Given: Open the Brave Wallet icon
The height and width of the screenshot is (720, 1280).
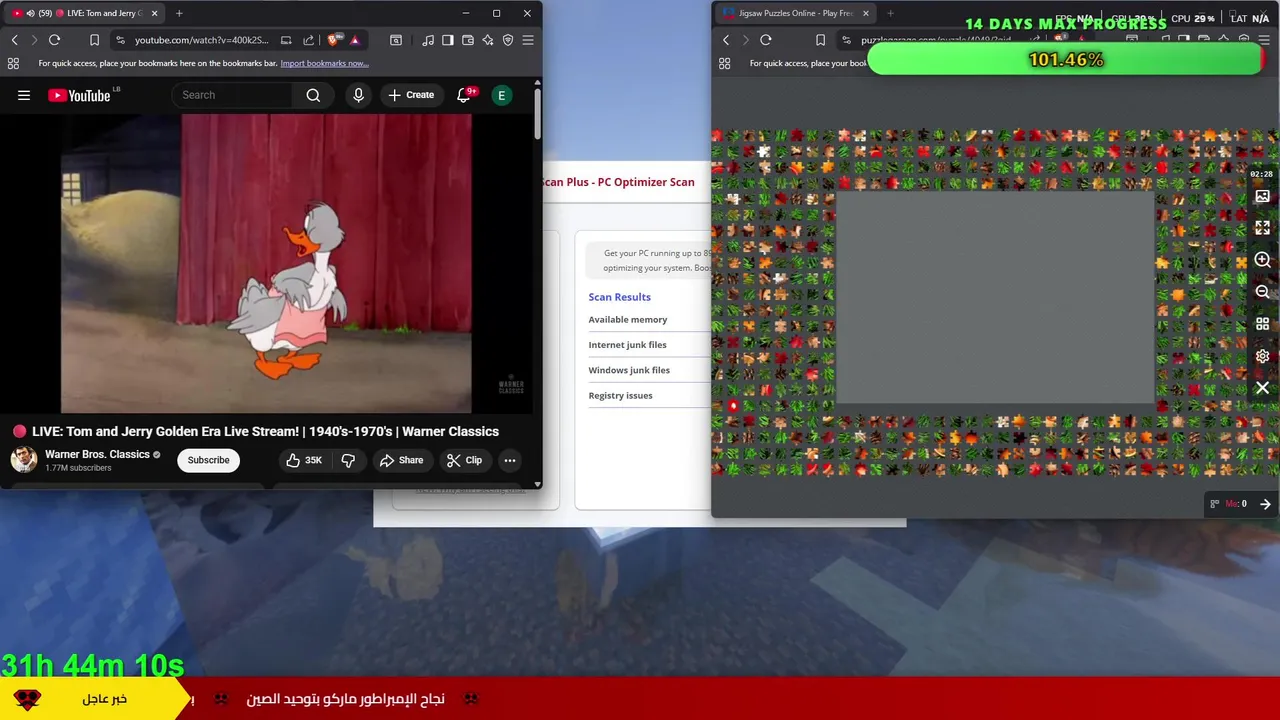Looking at the screenshot, I should click(468, 40).
